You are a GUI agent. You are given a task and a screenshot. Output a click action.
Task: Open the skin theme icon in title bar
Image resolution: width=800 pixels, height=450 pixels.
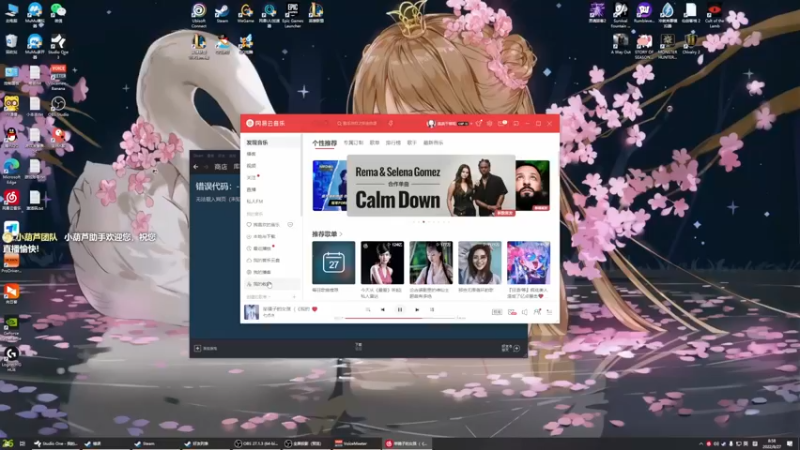pyautogui.click(x=479, y=123)
